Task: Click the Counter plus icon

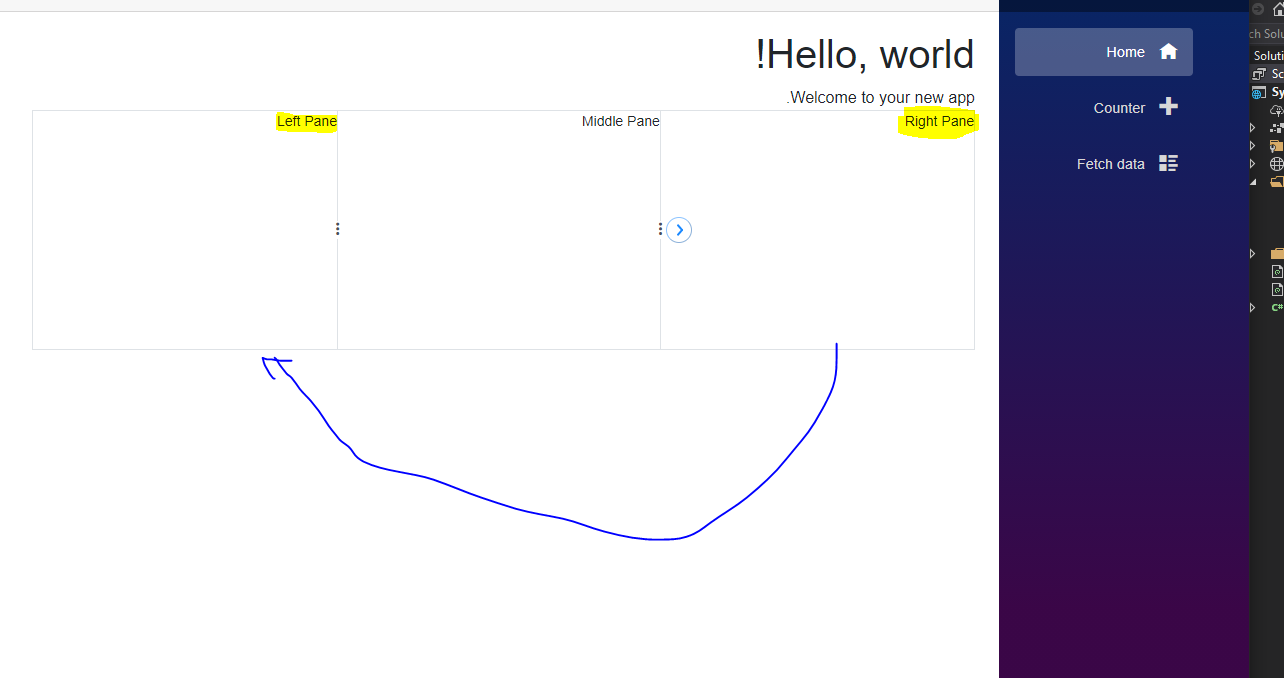Action: pyautogui.click(x=1168, y=107)
